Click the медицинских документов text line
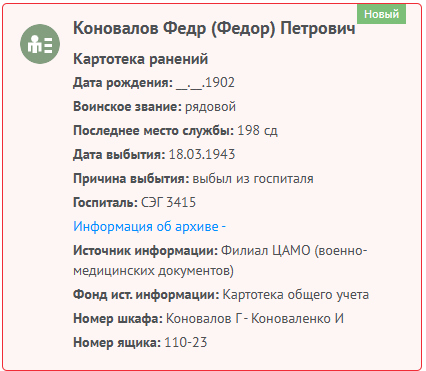426x371 pixels. click(153, 270)
